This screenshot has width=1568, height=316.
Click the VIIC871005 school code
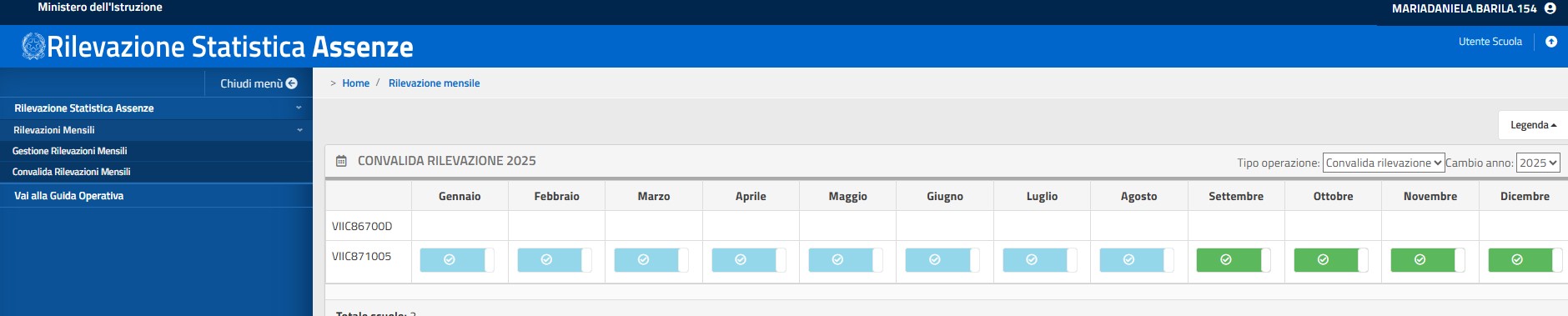[x=361, y=256]
